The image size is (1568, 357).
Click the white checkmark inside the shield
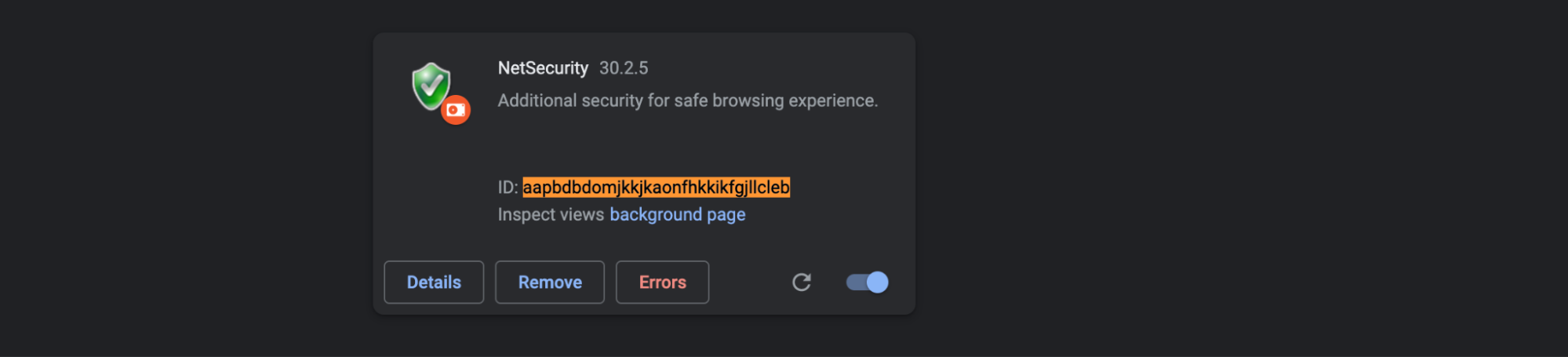(x=431, y=82)
